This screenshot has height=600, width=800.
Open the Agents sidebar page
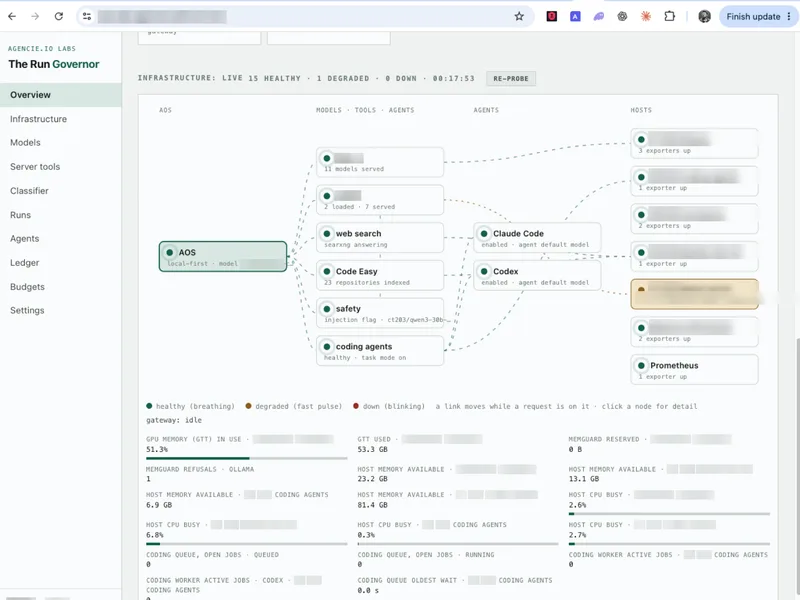(x=61, y=238)
